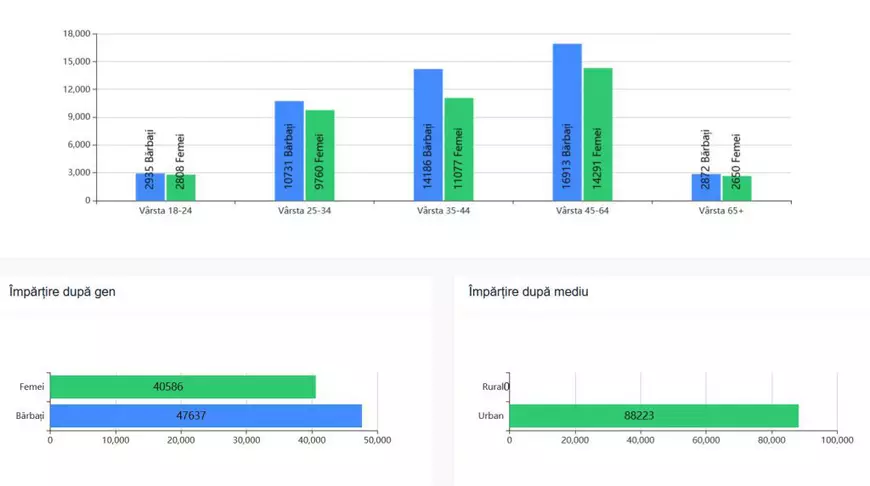Click the blue Bărbați horizontal bar, 47637
This screenshot has width=870, height=486.
pos(205,415)
